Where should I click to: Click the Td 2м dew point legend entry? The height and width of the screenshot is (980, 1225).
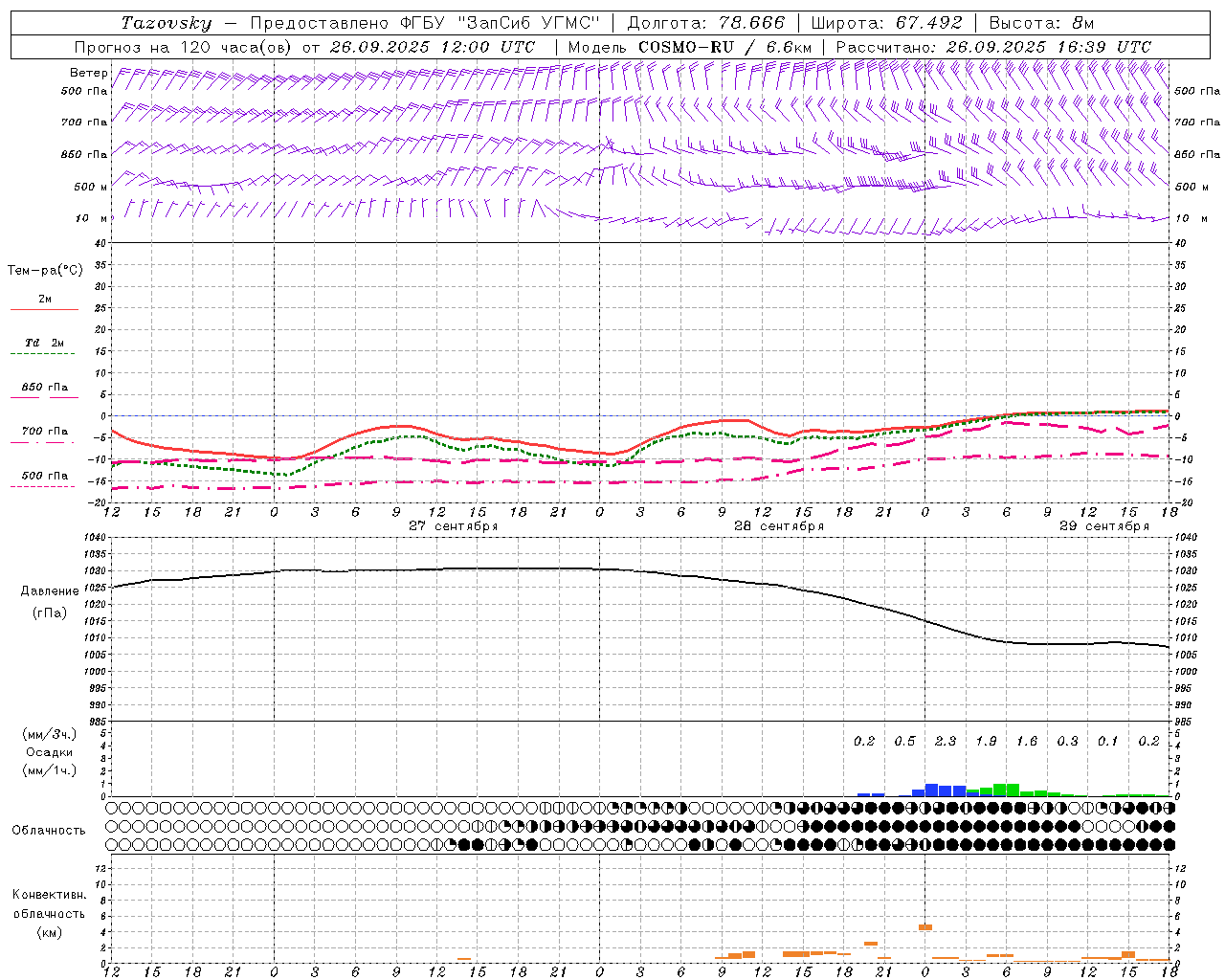pos(44,343)
